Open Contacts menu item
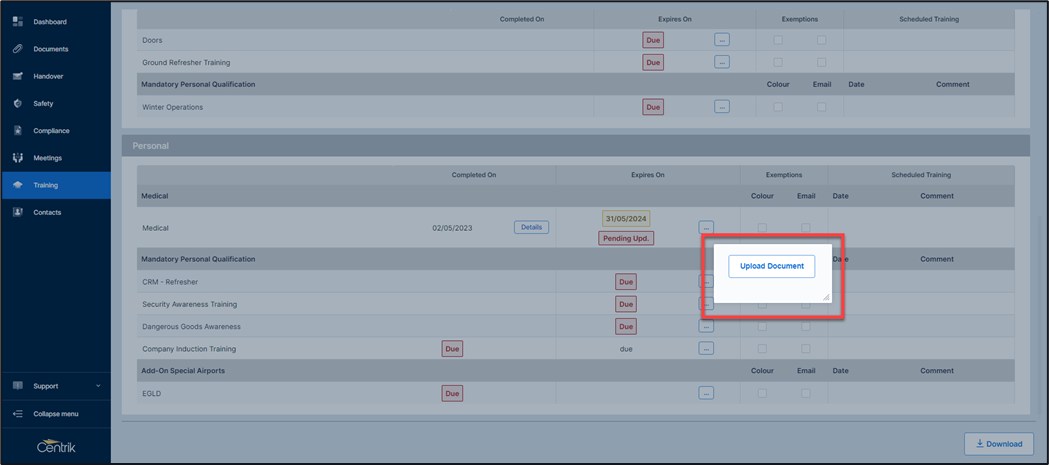The width and height of the screenshot is (1049, 465). pos(47,212)
